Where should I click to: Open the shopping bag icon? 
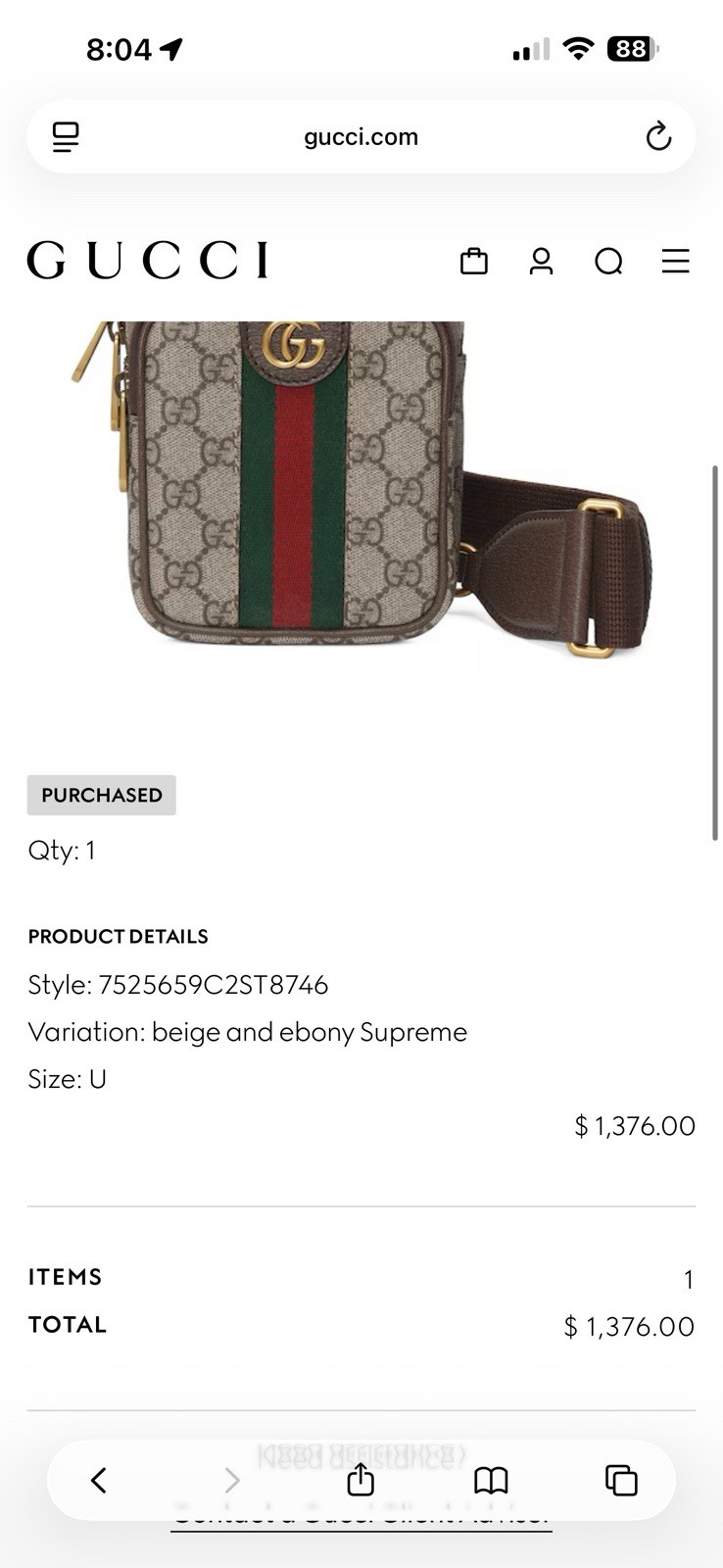coord(474,261)
